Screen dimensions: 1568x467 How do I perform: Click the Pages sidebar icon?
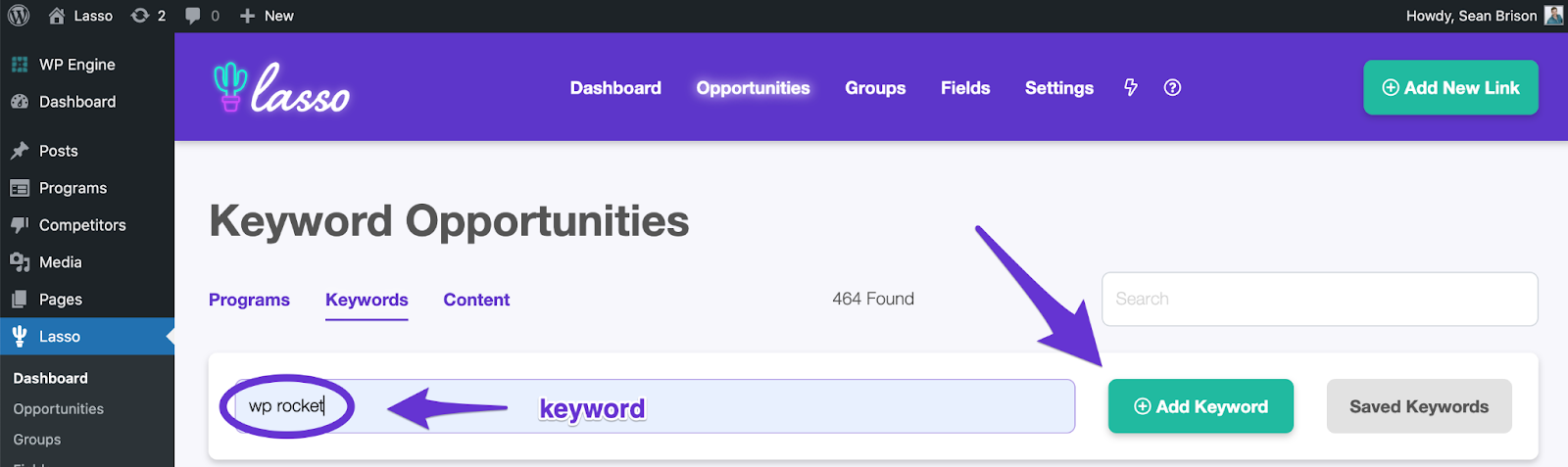20,300
